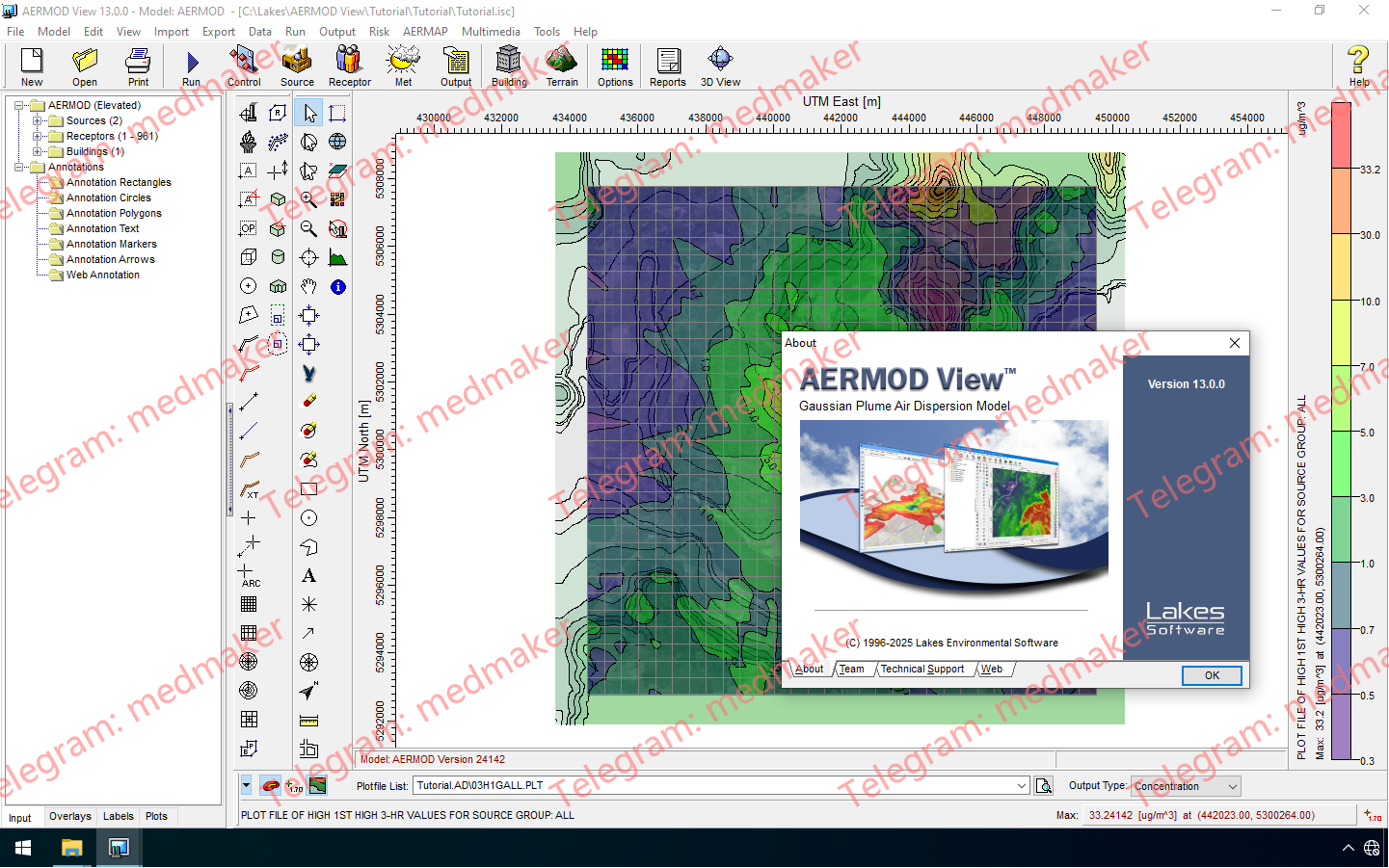Expand the Receptors tree node

point(37,136)
